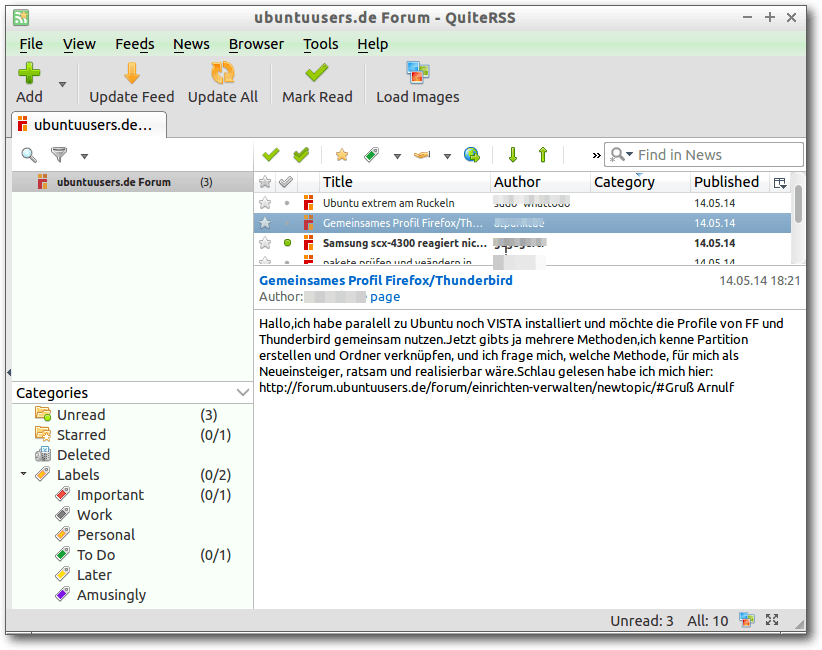This screenshot has height=650, width=822.
Task: Open the Browser menu
Action: point(256,44)
